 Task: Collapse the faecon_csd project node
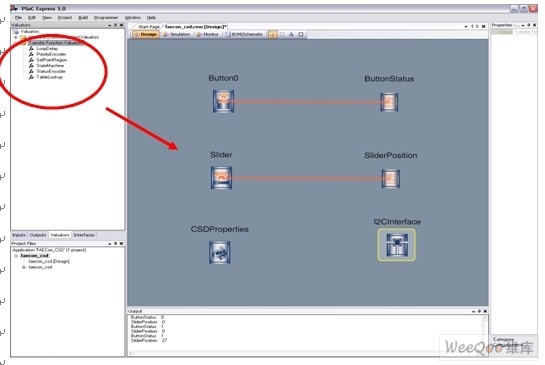[x=16, y=256]
